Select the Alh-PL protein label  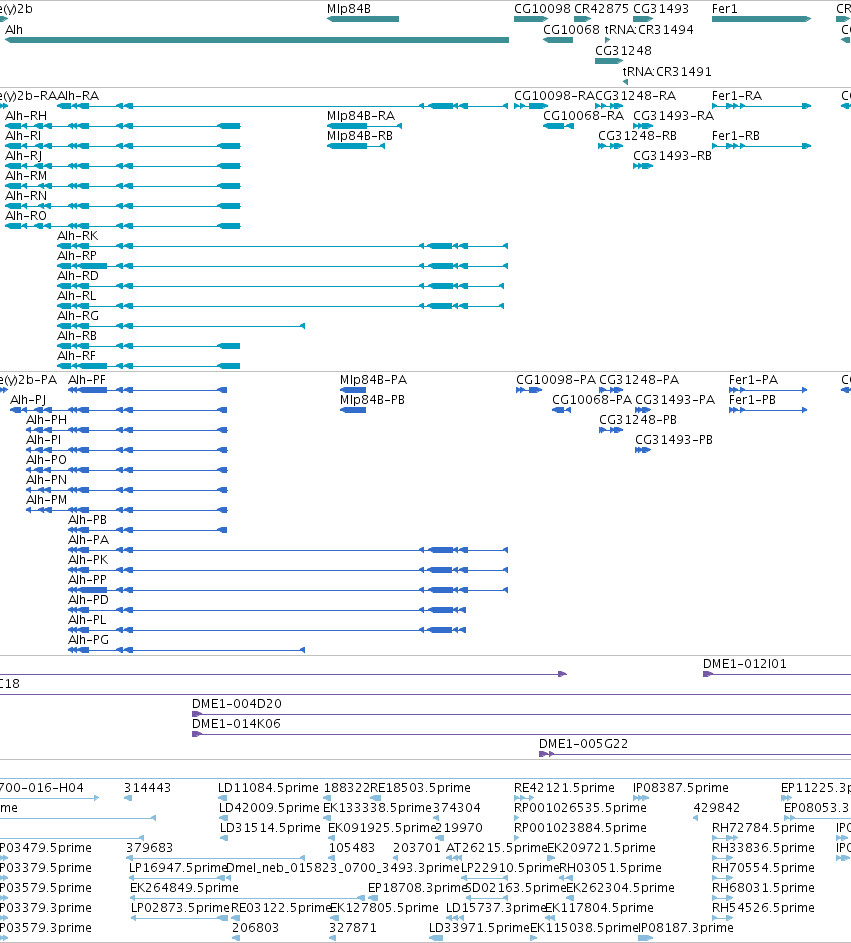click(x=87, y=619)
